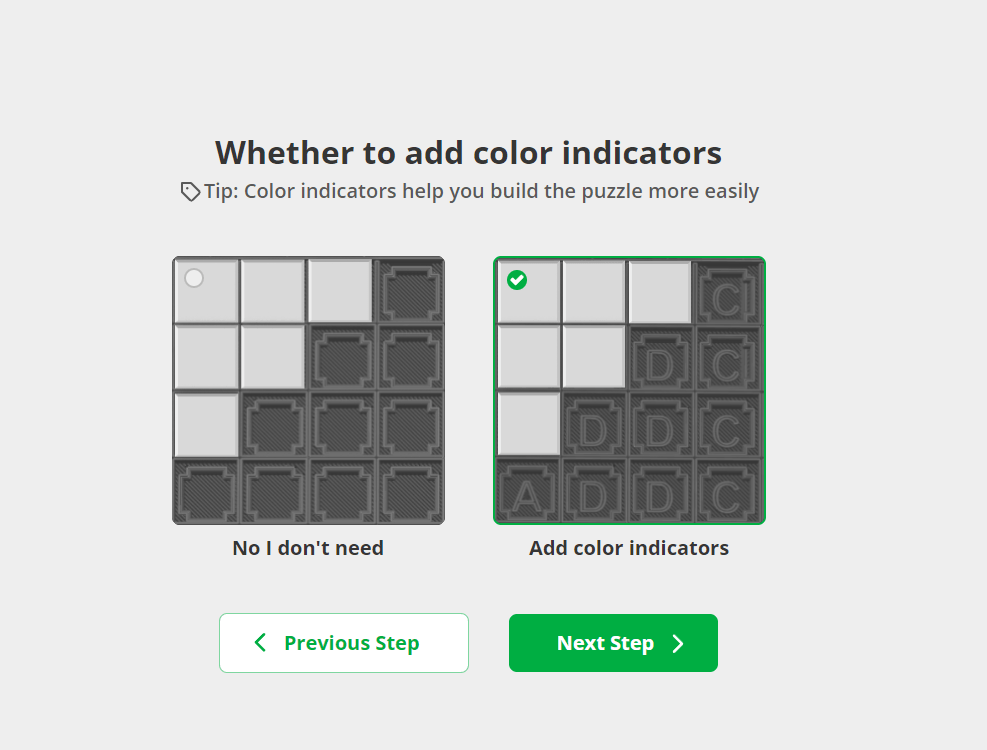Click the "Whether to add color indicators" heading
The image size is (987, 750).
pyautogui.click(x=468, y=153)
